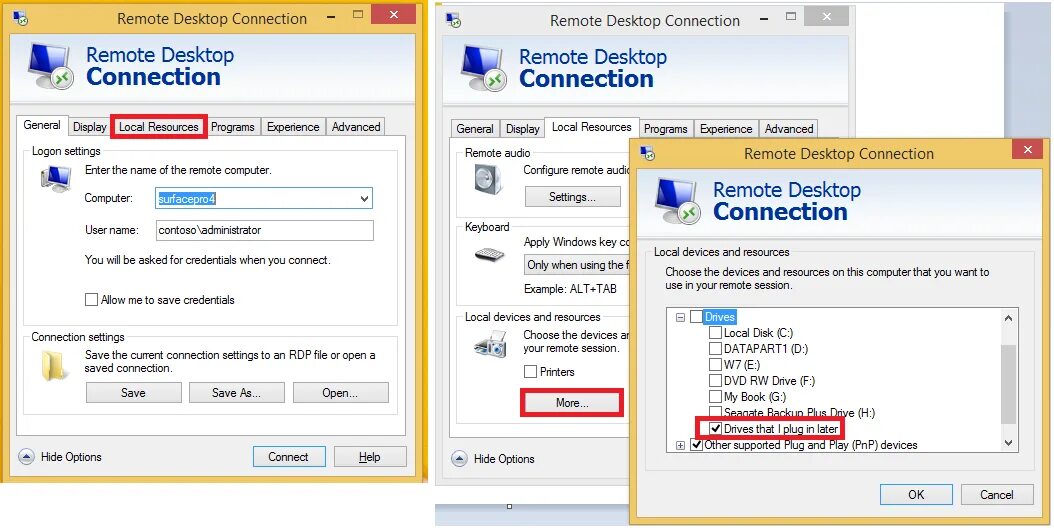
Task: Close the front devices dialog
Action: click(x=1027, y=150)
